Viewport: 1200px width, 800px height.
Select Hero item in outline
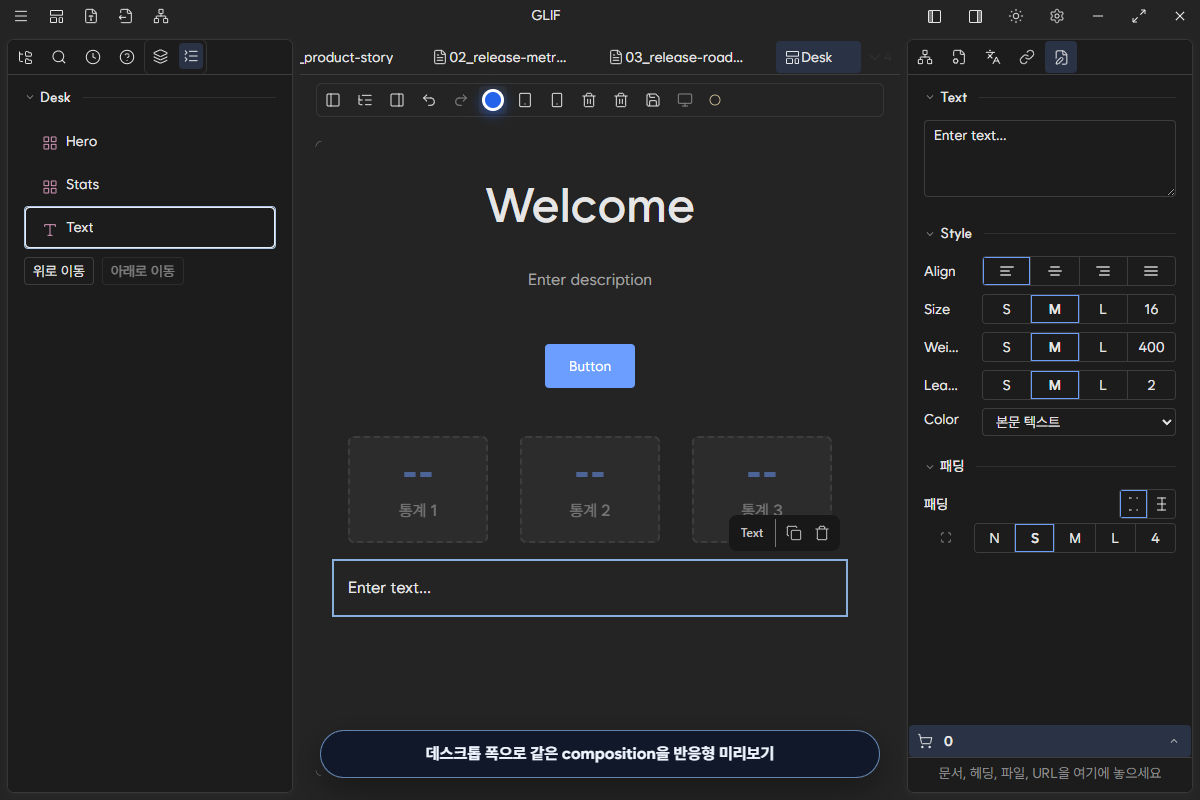tap(150, 142)
